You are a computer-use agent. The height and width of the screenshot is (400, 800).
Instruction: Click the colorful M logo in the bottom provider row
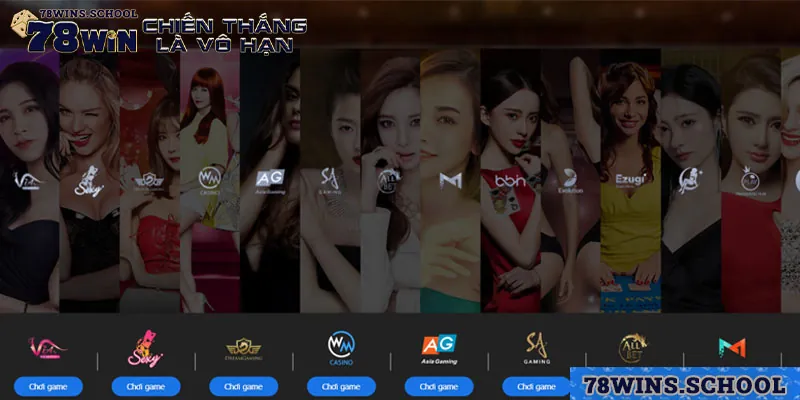[x=732, y=347]
